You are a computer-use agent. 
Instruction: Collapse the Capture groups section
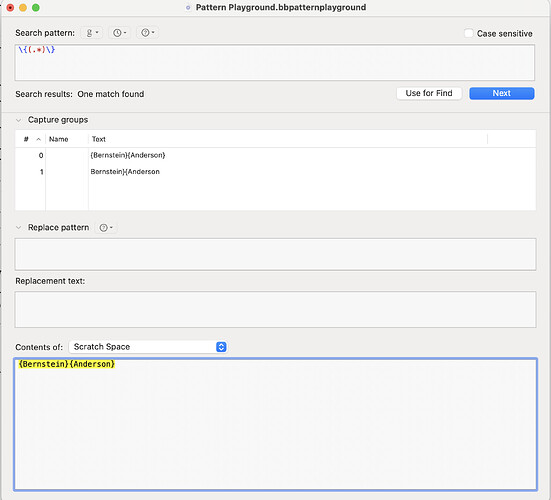(x=19, y=120)
